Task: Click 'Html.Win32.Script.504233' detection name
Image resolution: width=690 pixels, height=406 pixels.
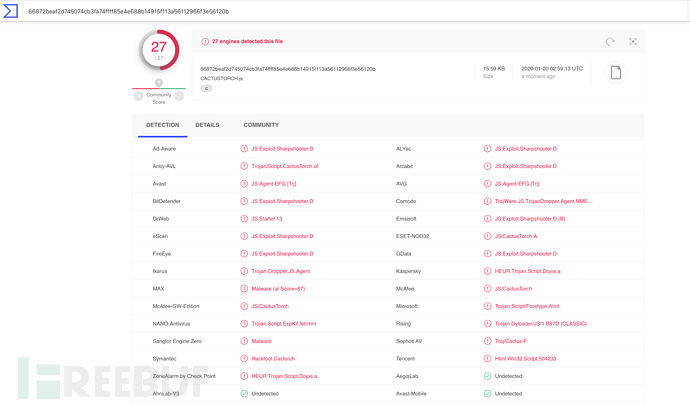Action: coord(525,358)
